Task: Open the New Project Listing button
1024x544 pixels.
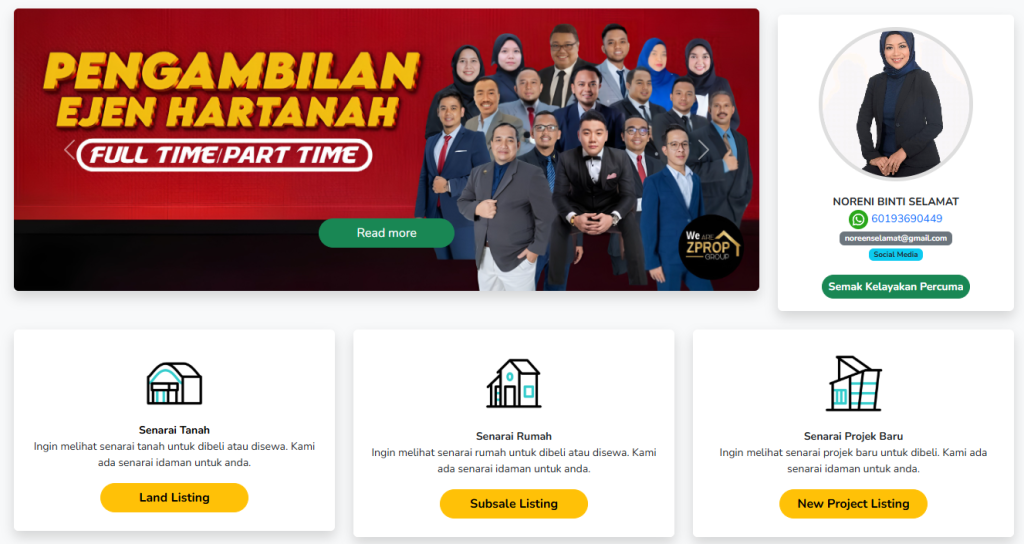Action: tap(854, 504)
